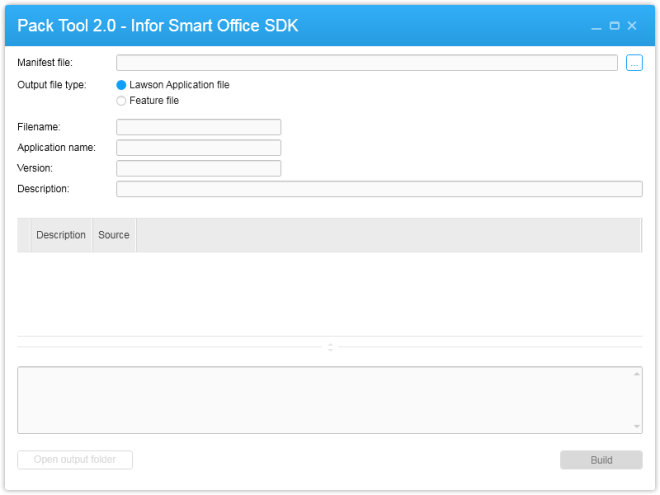
Task: Click the Source column header
Action: click(114, 235)
